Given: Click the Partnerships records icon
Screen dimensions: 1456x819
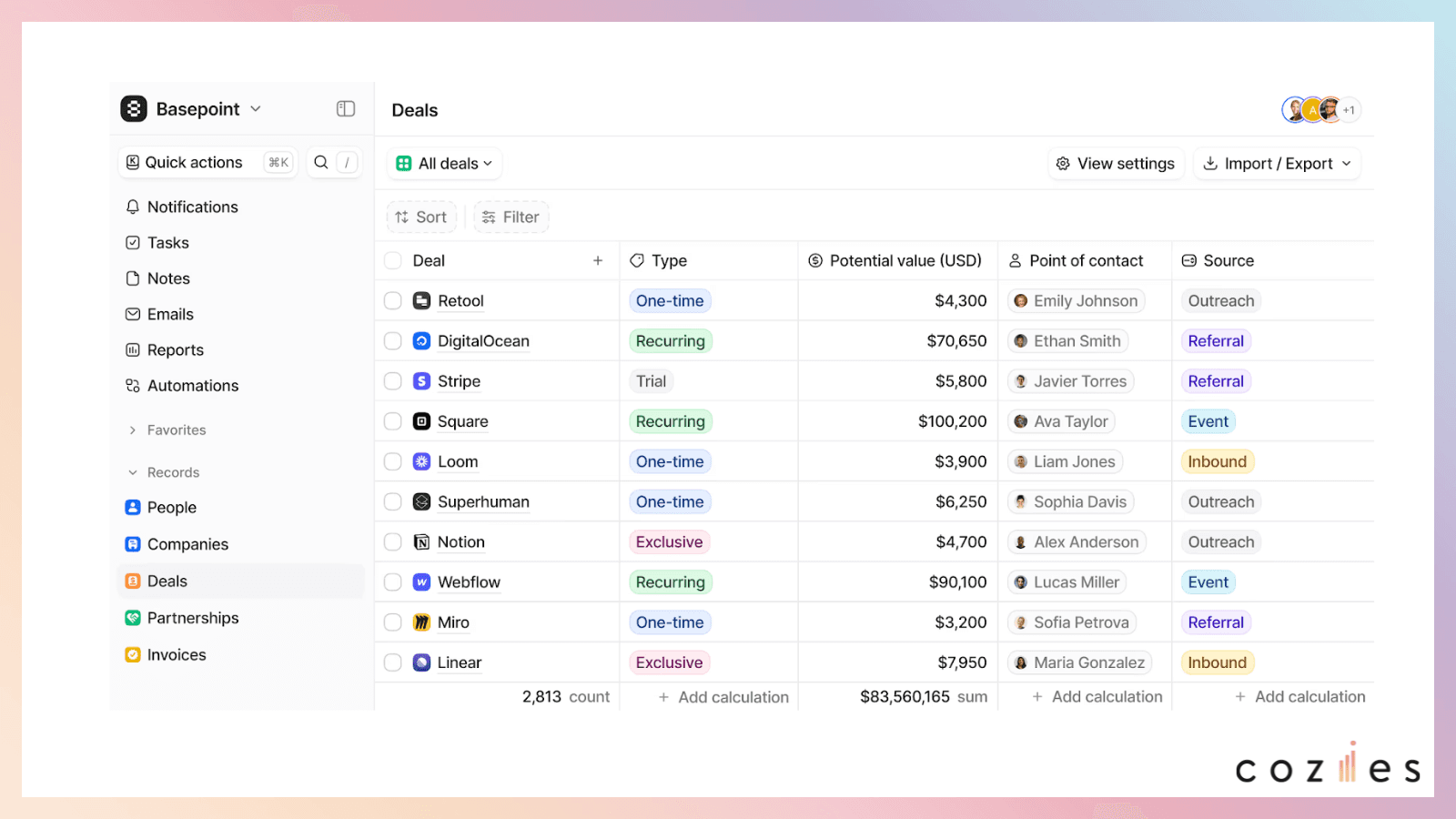Looking at the screenshot, I should coord(133,618).
